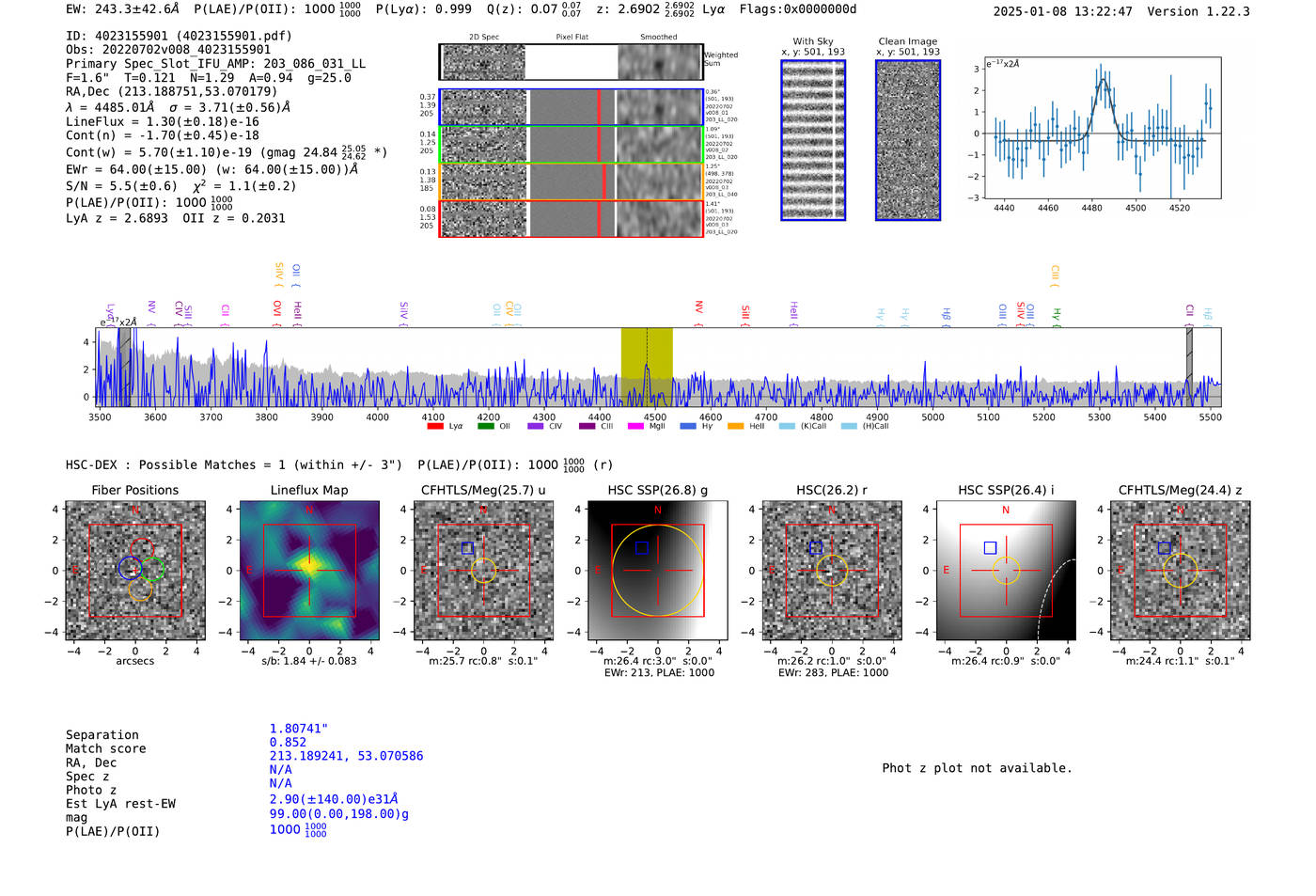
Task: Click the CFHTLS/Meg(25.7) u-band cutout
Action: pyautogui.click(x=483, y=571)
